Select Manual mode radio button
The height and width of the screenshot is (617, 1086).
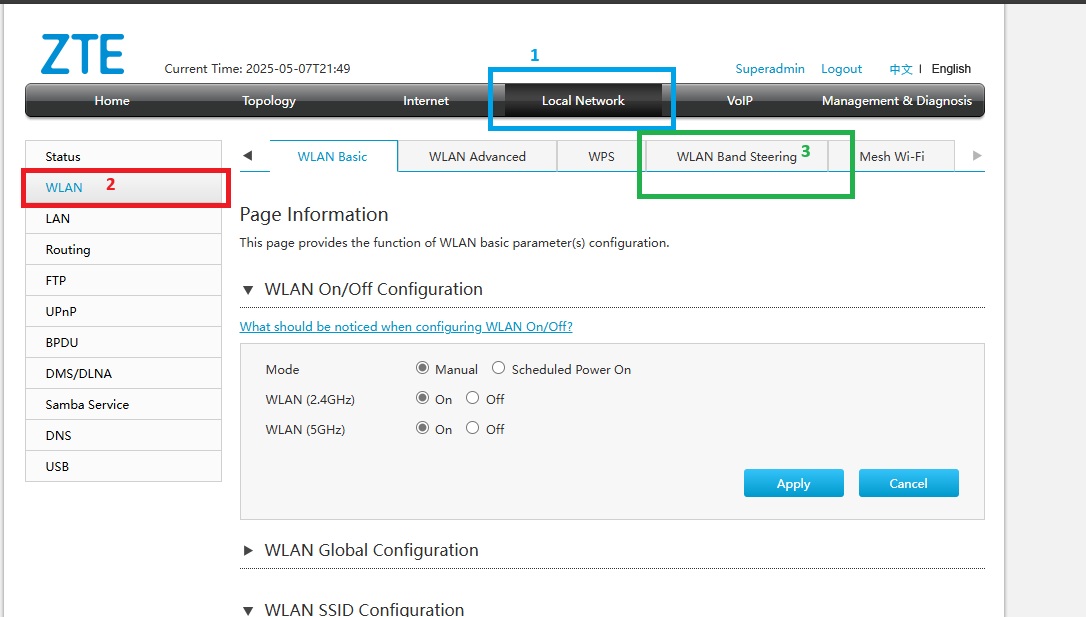click(422, 369)
